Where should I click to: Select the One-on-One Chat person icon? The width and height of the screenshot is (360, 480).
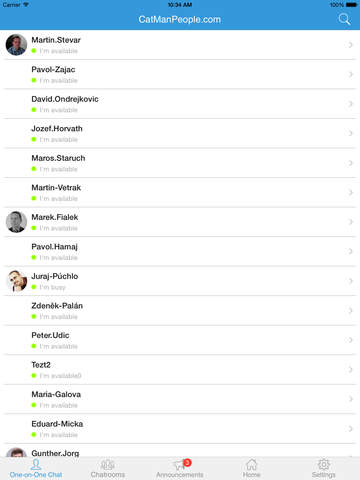pos(36,464)
